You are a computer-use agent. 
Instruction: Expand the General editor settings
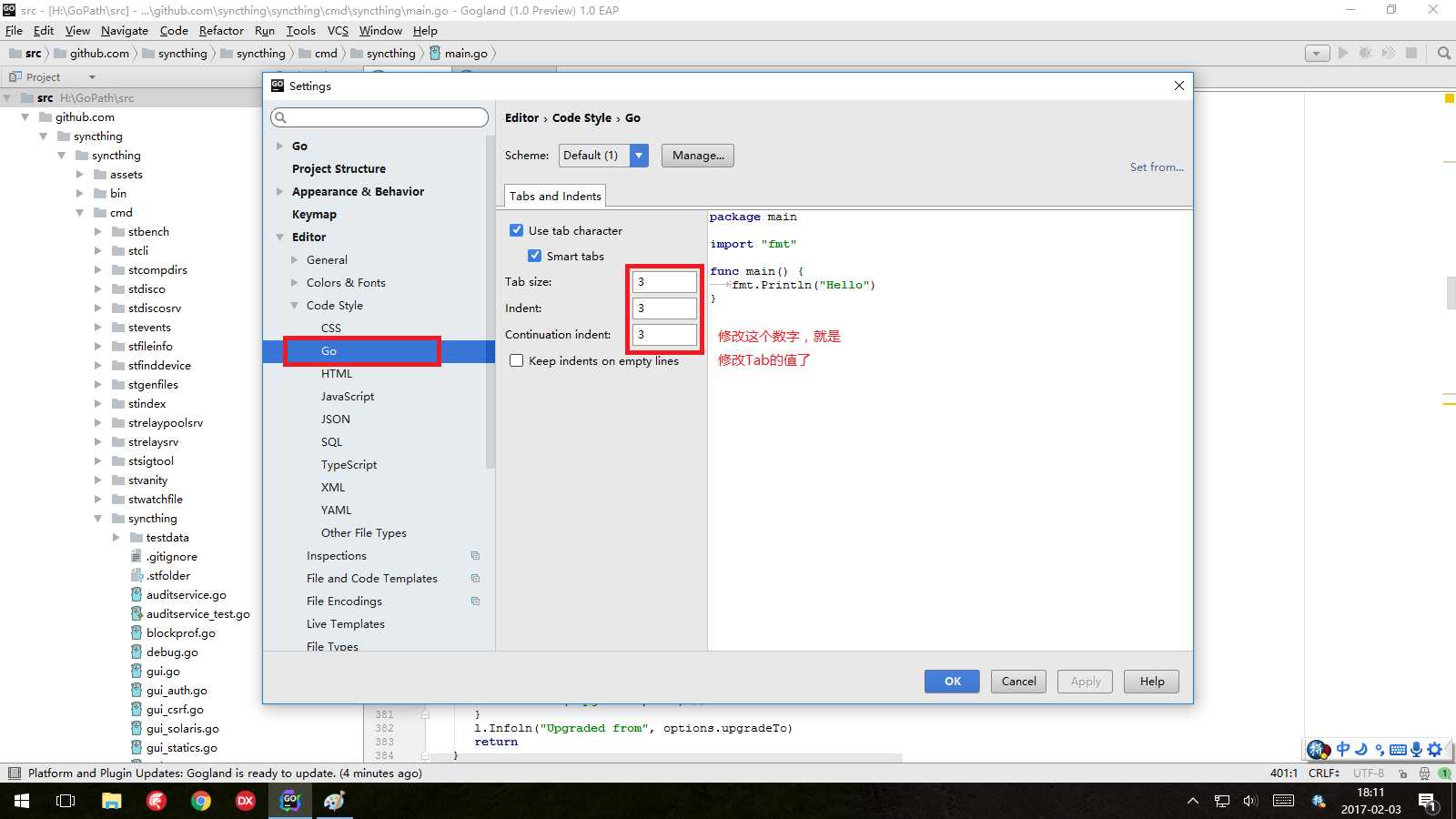(295, 259)
